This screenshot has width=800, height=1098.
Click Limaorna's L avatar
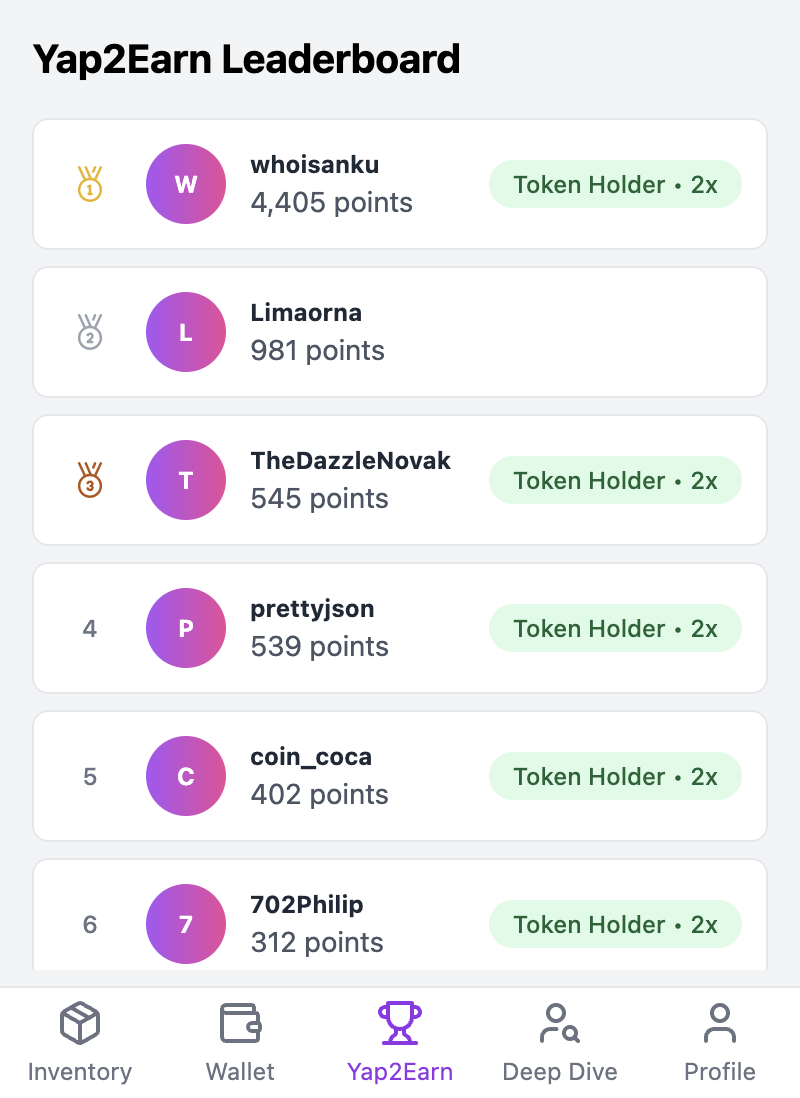click(x=186, y=332)
